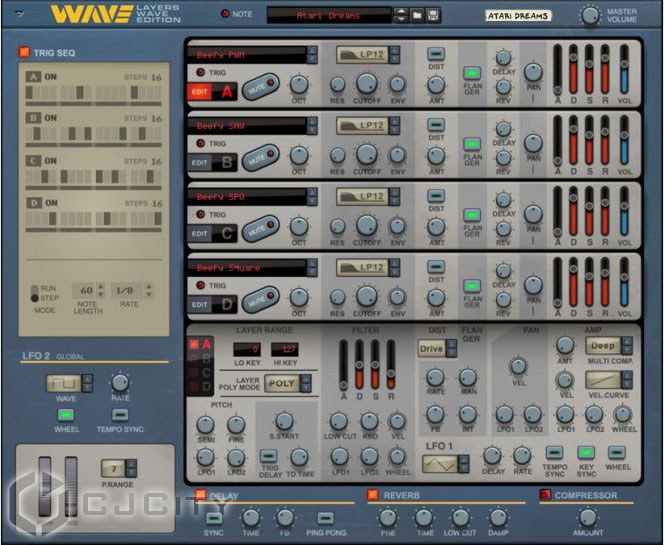This screenshot has height=545, width=664.
Task: Click layer D OCT knob
Action: pos(299,298)
